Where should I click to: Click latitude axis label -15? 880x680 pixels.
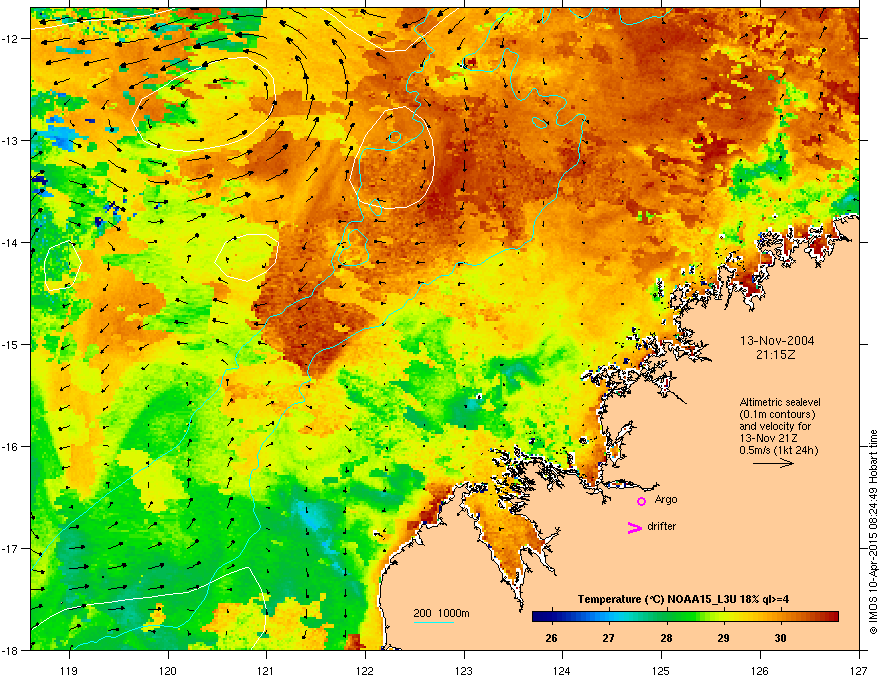pos(10,344)
